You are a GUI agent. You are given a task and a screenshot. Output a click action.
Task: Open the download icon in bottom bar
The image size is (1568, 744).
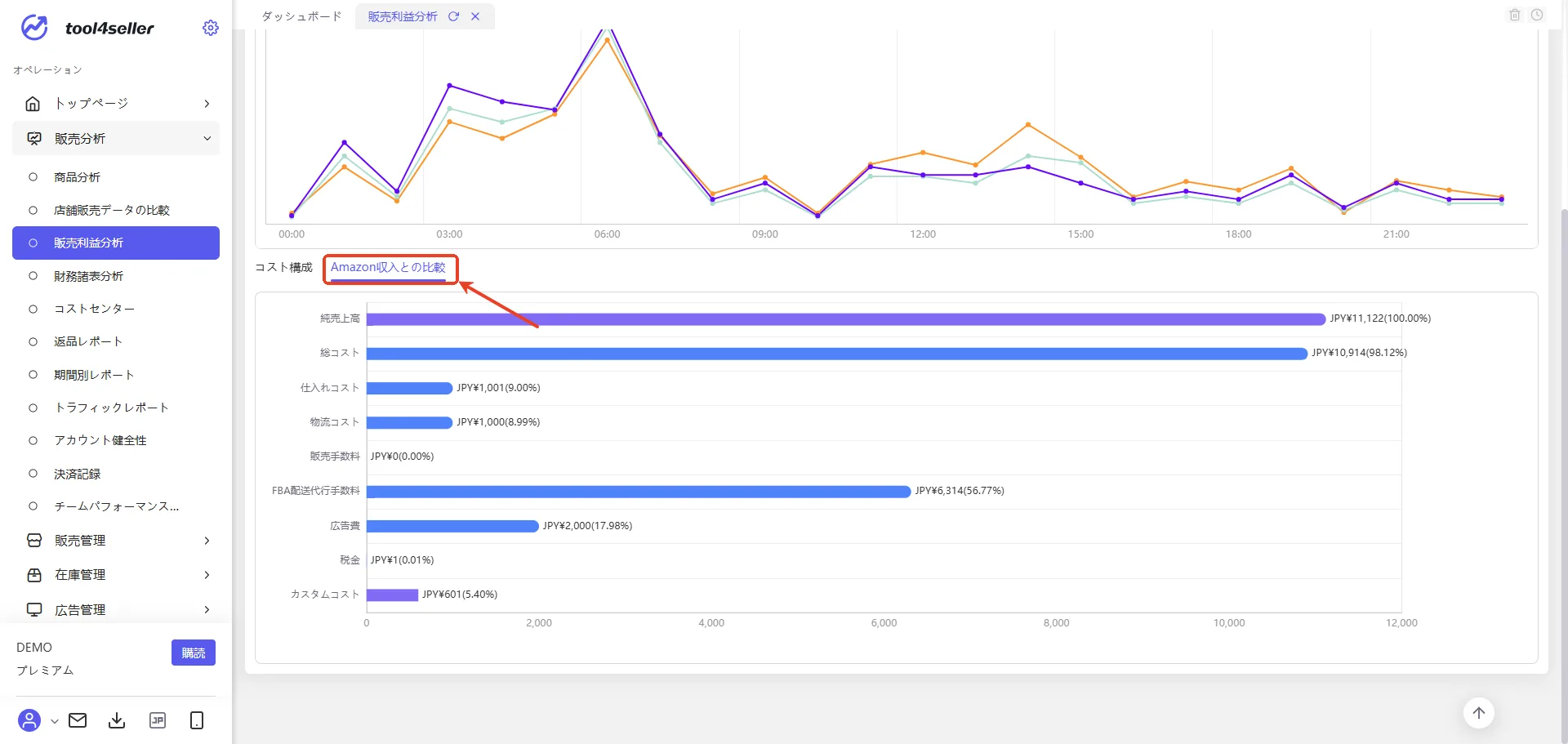click(117, 720)
